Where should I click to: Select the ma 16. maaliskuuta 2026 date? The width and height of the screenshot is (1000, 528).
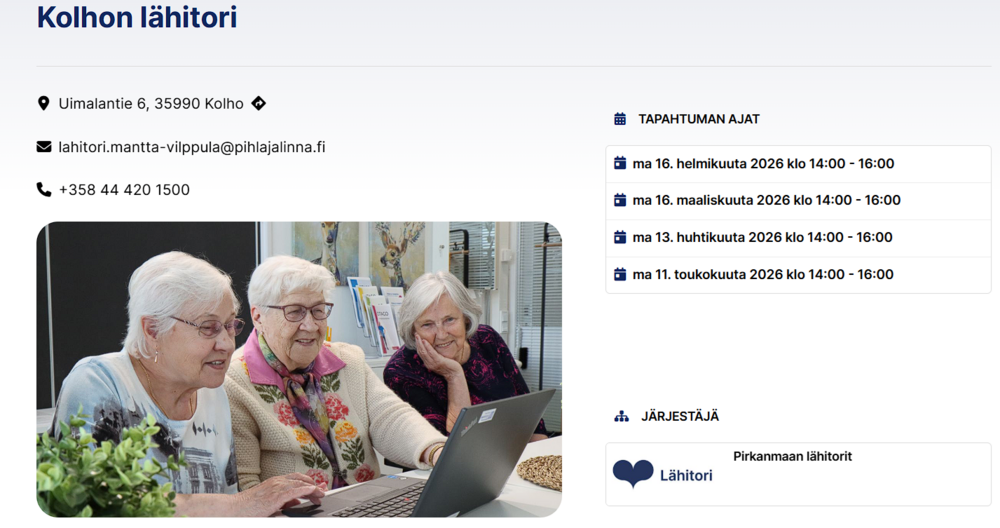[x=766, y=200]
